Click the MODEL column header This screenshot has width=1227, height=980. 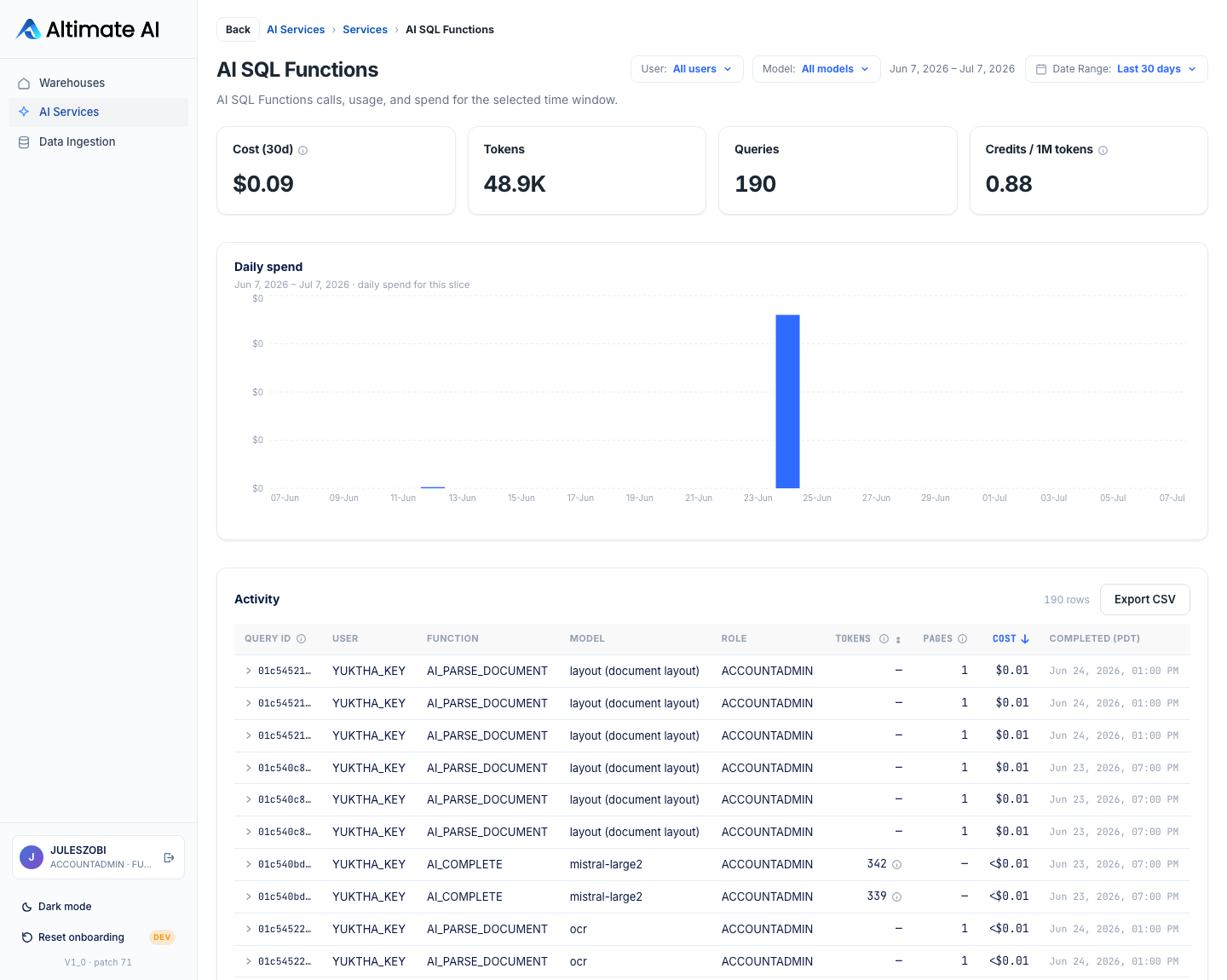point(587,639)
